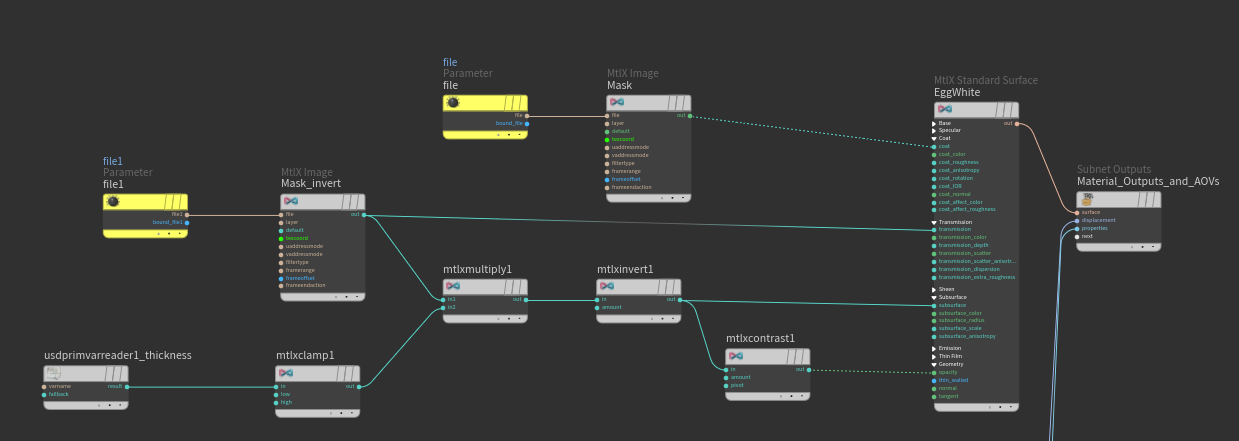
Task: Collapse the Coat section in EggWhite
Action: tap(934, 138)
